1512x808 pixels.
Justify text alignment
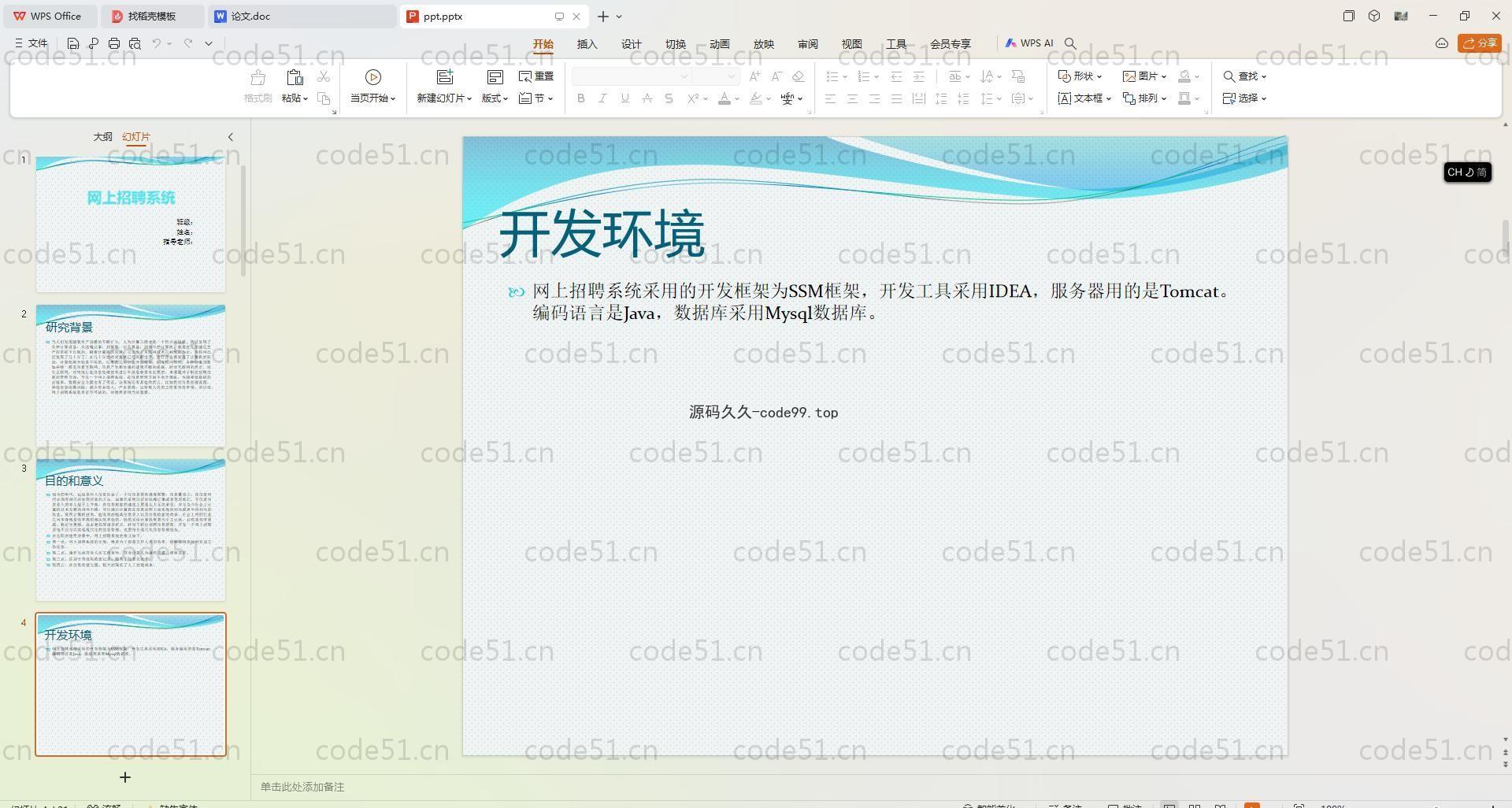pyautogui.click(x=896, y=98)
